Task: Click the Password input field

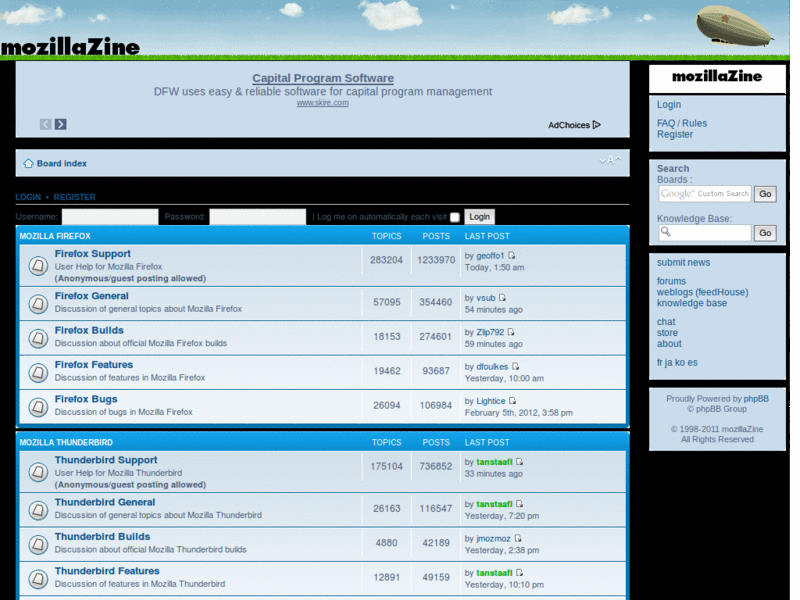Action: click(258, 217)
